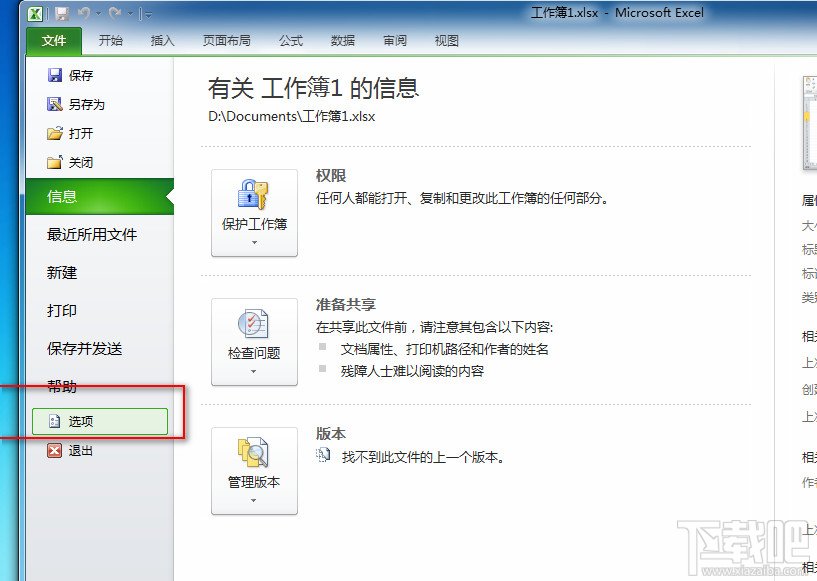The height and width of the screenshot is (581, 817).
Task: Open the 审阅 (Review) ribbon tab
Action: (394, 41)
